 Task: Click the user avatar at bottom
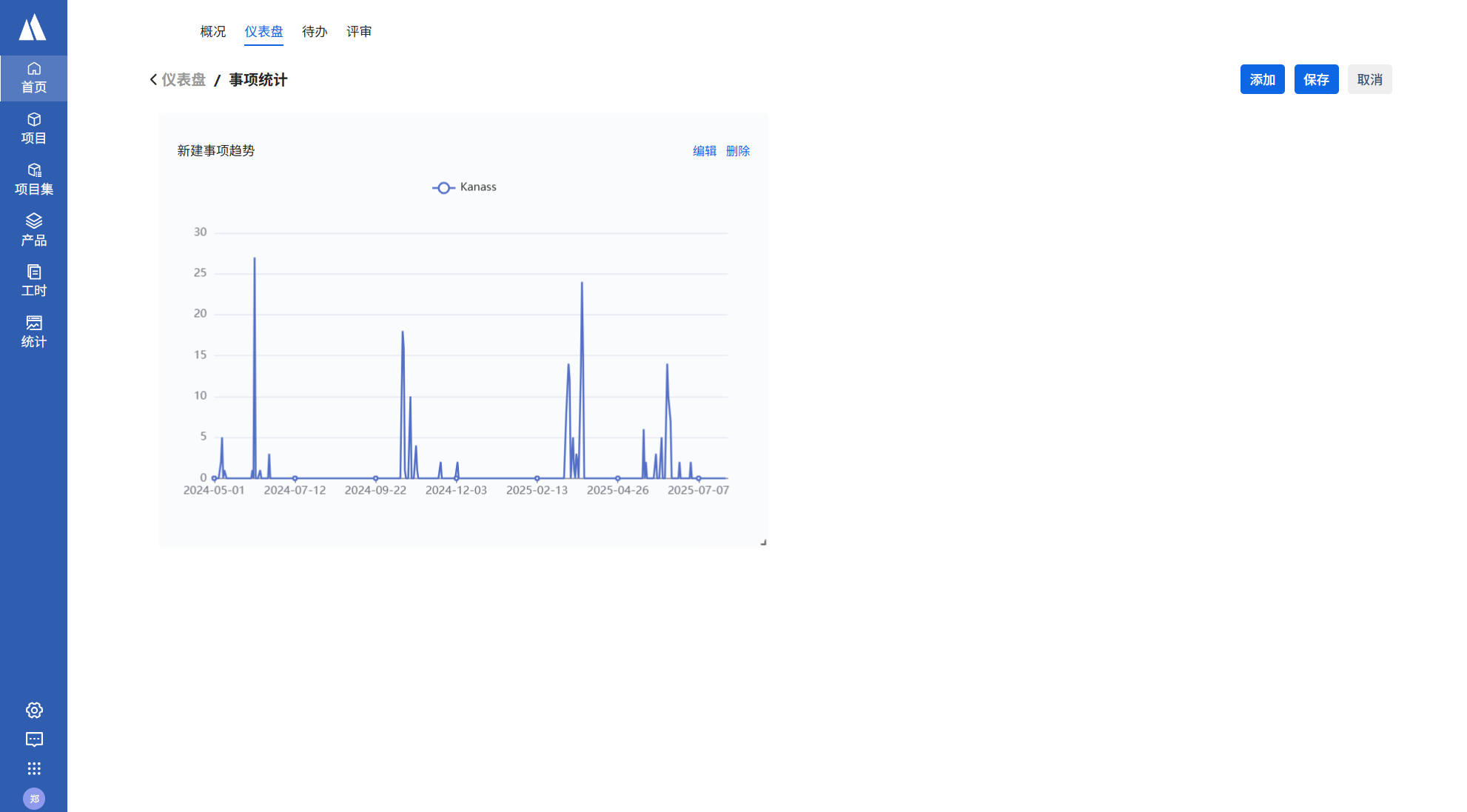[x=34, y=799]
